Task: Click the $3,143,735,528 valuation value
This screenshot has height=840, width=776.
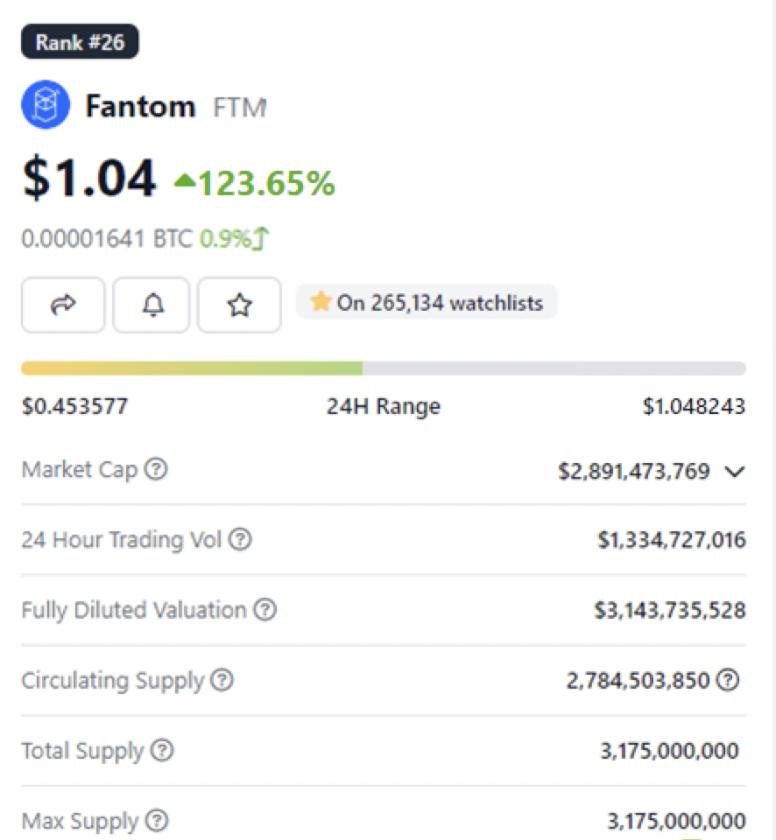Action: [670, 610]
